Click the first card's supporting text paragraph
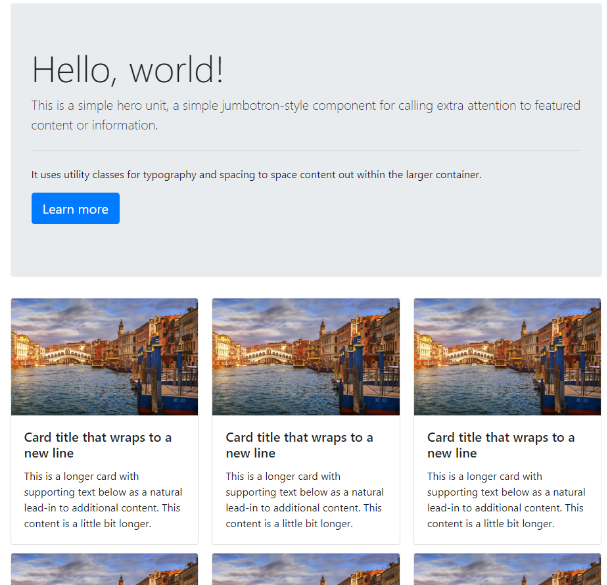Viewport: 607px width, 585px height. [x=103, y=500]
